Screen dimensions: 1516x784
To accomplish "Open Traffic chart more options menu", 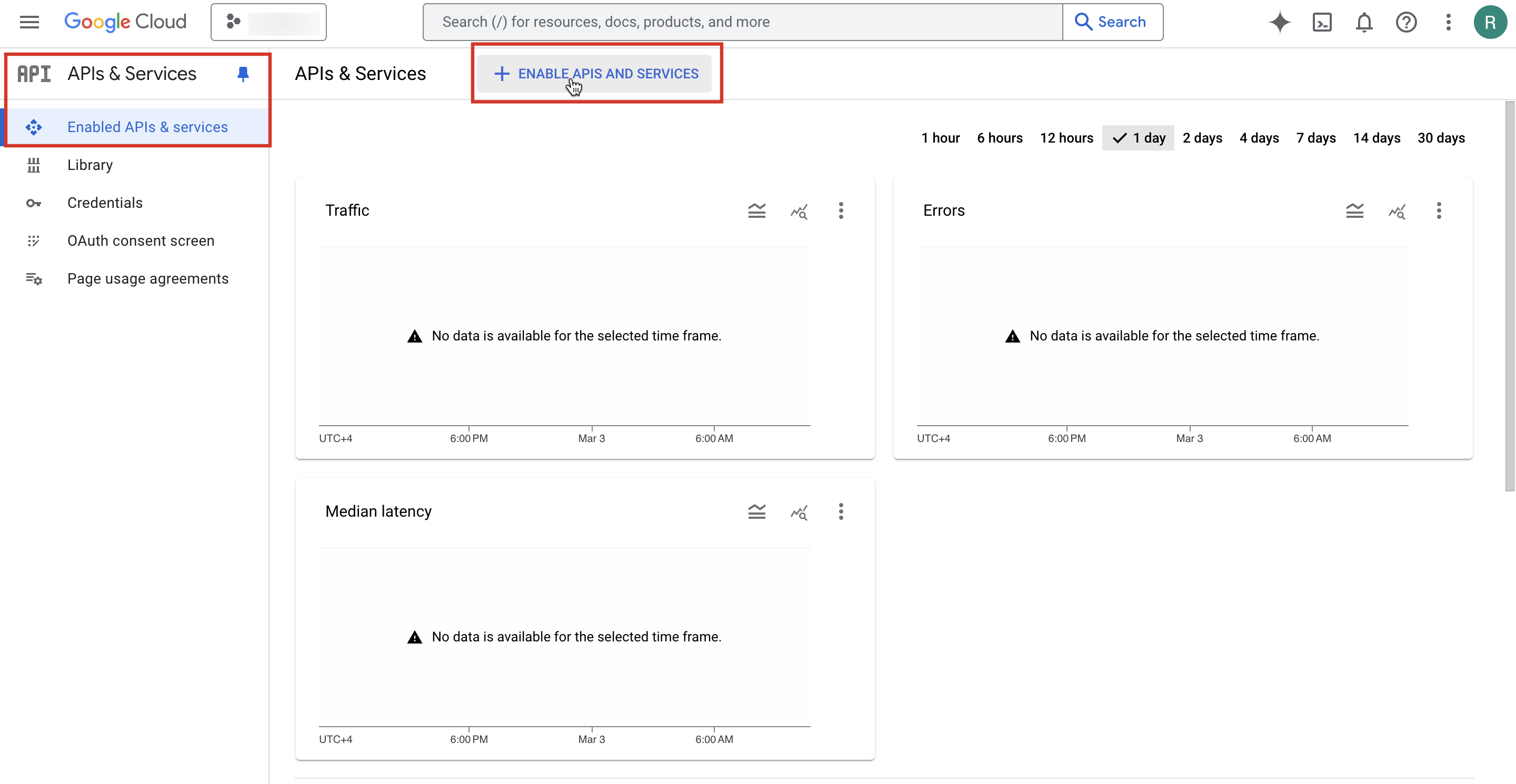I will pyautogui.click(x=841, y=210).
